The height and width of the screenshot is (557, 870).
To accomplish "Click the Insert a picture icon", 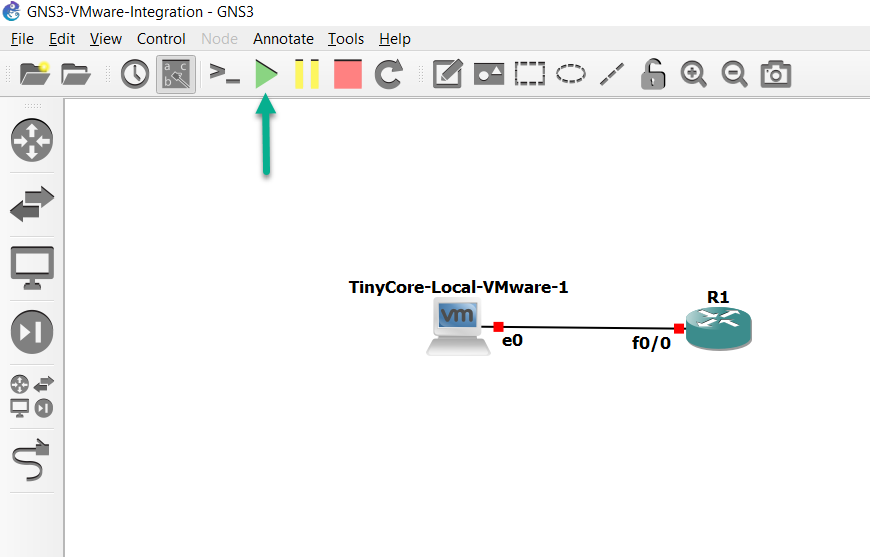I will click(489, 74).
